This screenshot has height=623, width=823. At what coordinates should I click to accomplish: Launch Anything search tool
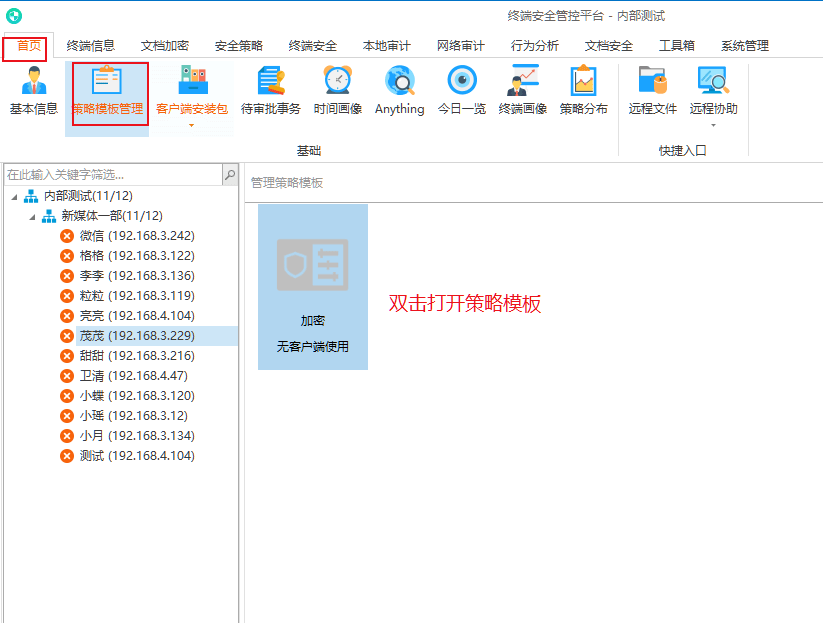click(x=399, y=91)
